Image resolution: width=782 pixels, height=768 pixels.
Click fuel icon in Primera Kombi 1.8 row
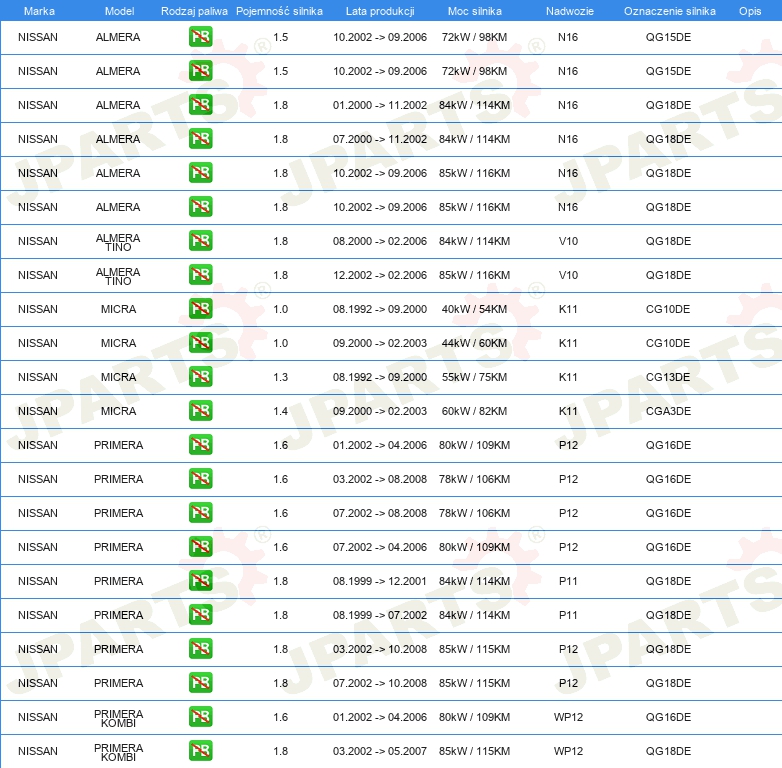tap(200, 750)
